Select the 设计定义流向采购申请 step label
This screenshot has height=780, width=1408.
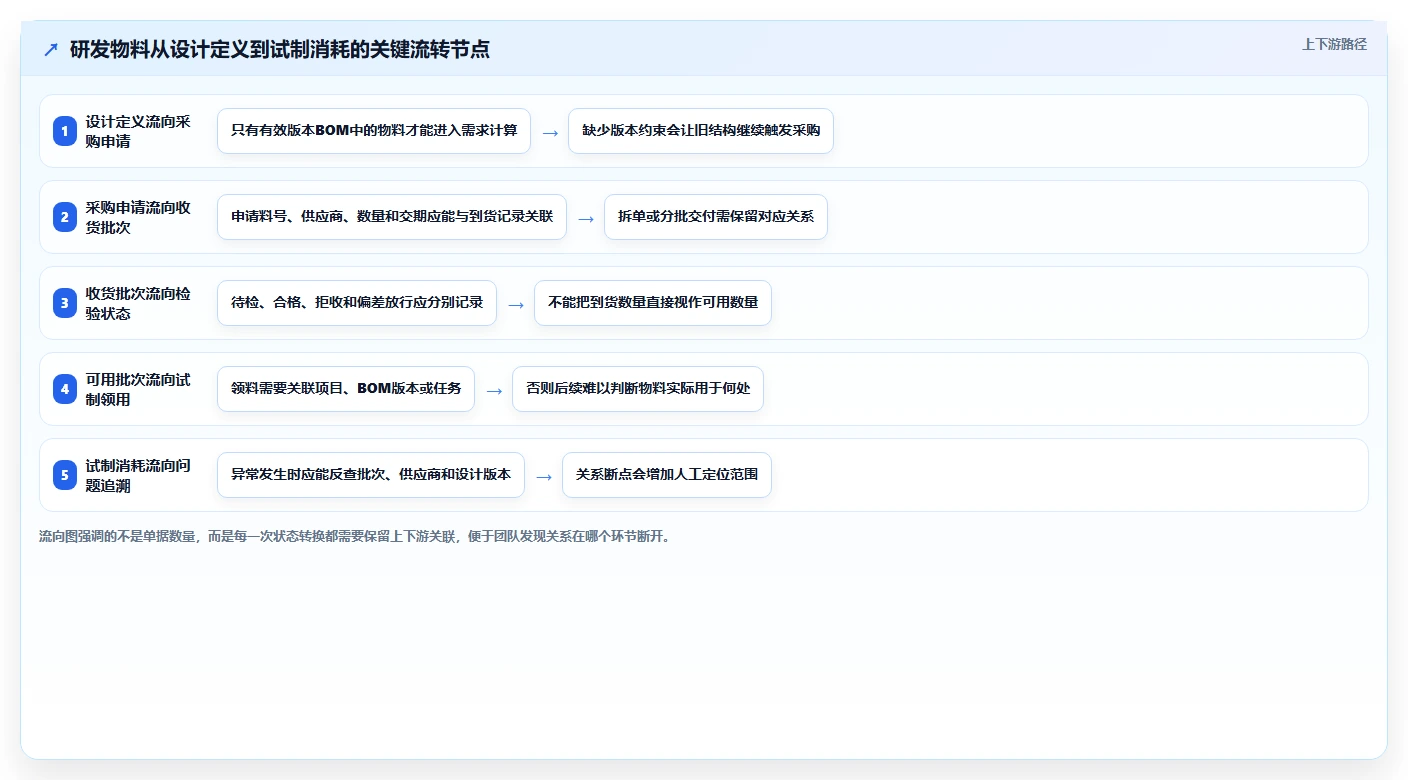pyautogui.click(x=138, y=131)
